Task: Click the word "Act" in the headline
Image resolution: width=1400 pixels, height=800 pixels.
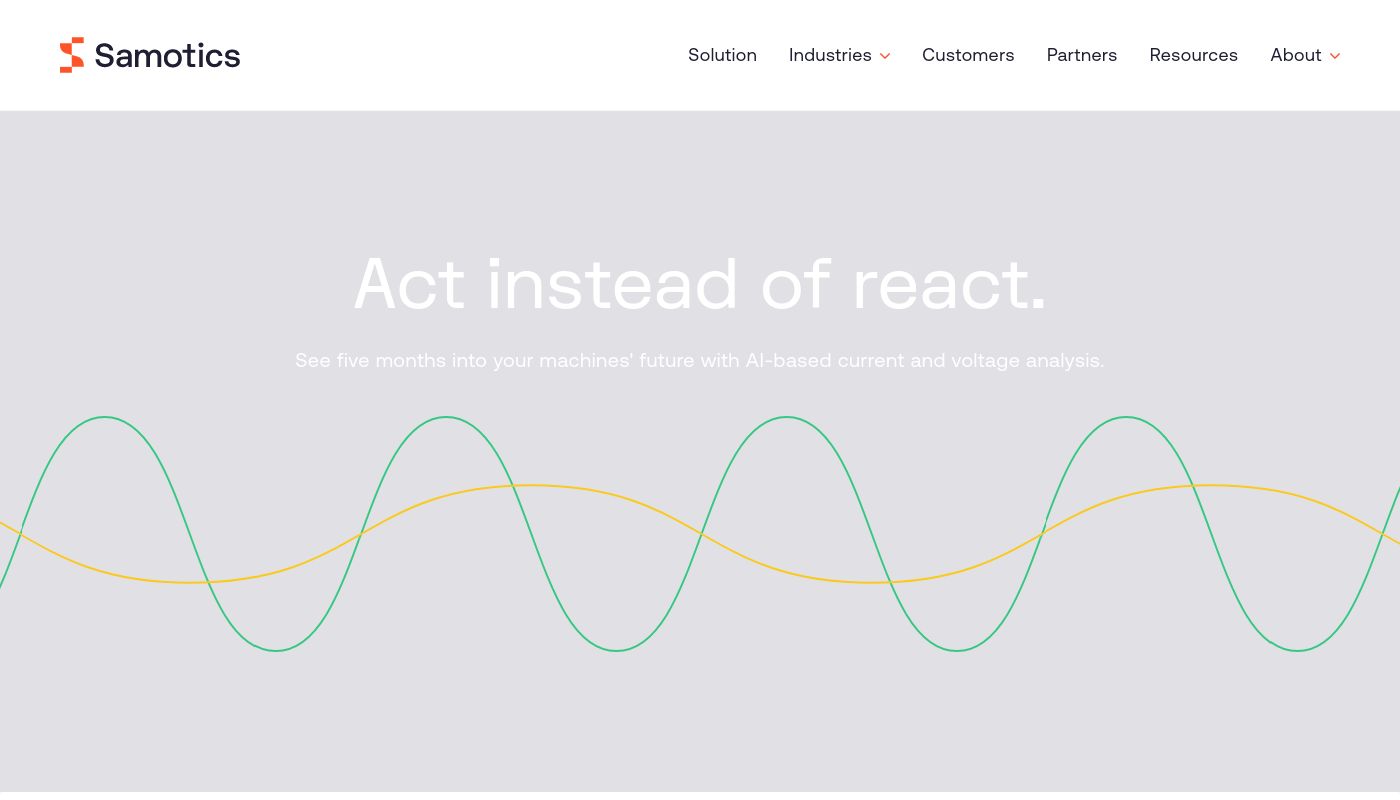Action: point(410,284)
